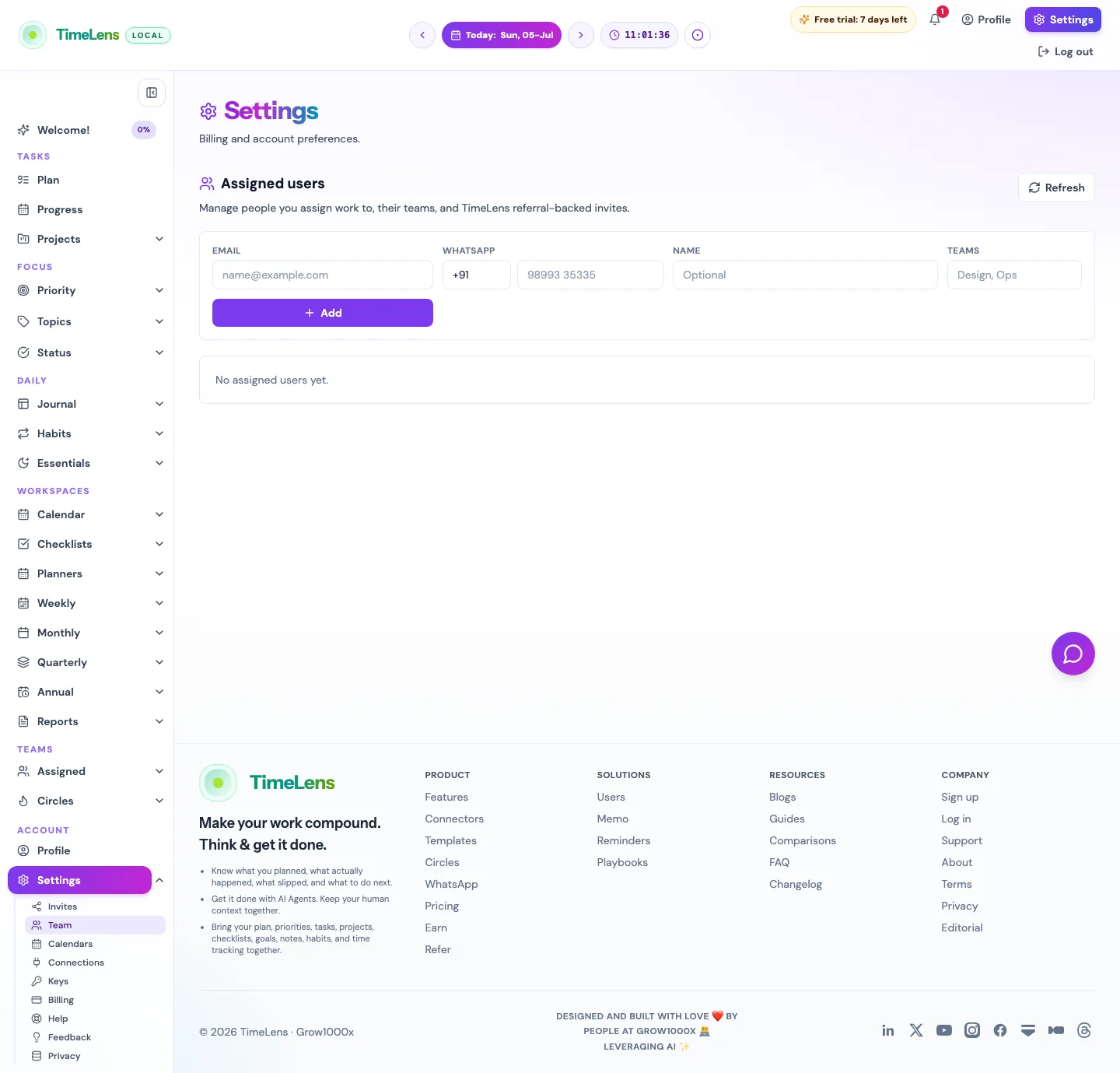The height and width of the screenshot is (1073, 1120).
Task: Open the notifications bell
Action: tap(935, 19)
